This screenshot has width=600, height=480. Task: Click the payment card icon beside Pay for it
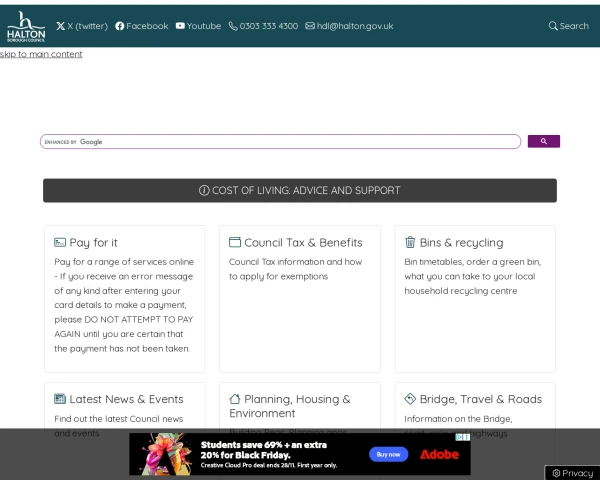coord(60,242)
